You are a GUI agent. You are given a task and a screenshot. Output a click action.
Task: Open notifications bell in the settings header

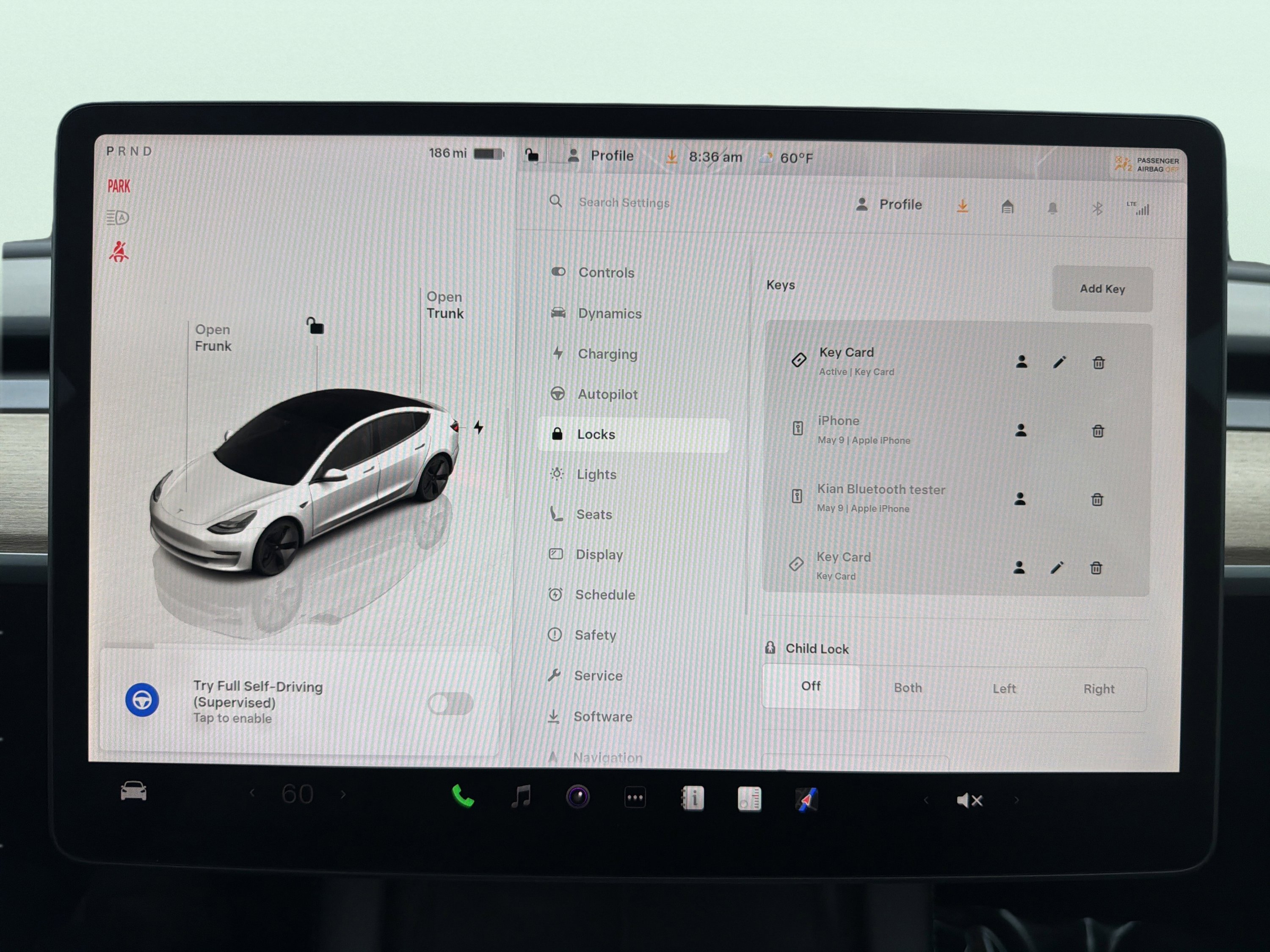(1052, 208)
